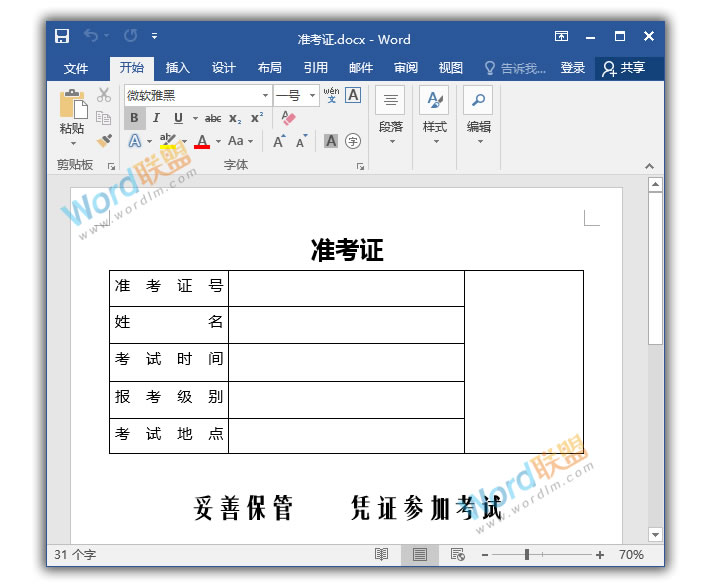Click the phonetic guide wén icon

(331, 95)
